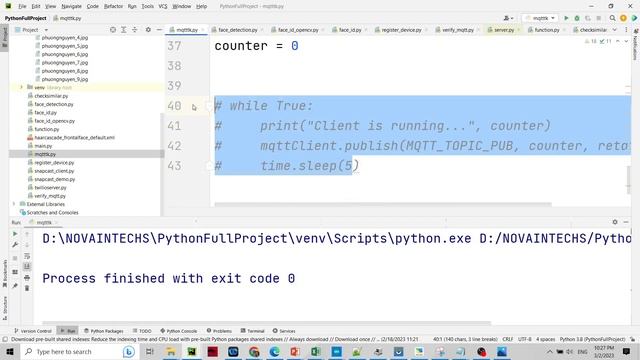
Task: Open the mqttk run configuration dropdown
Action: 540,18
